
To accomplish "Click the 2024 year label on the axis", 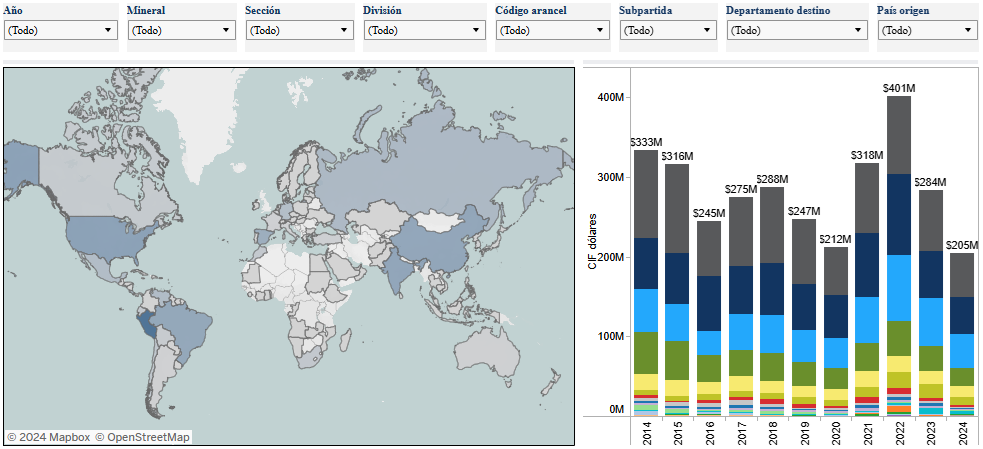I will (962, 432).
